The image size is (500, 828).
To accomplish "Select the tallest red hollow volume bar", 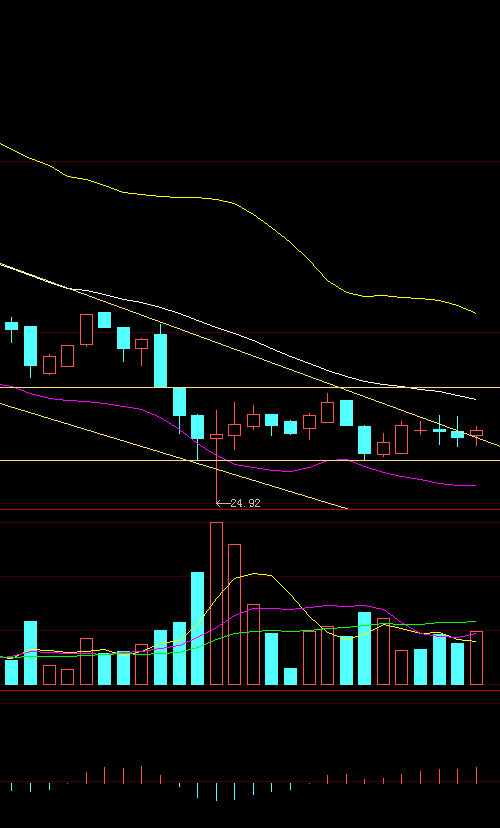I will coord(216,604).
